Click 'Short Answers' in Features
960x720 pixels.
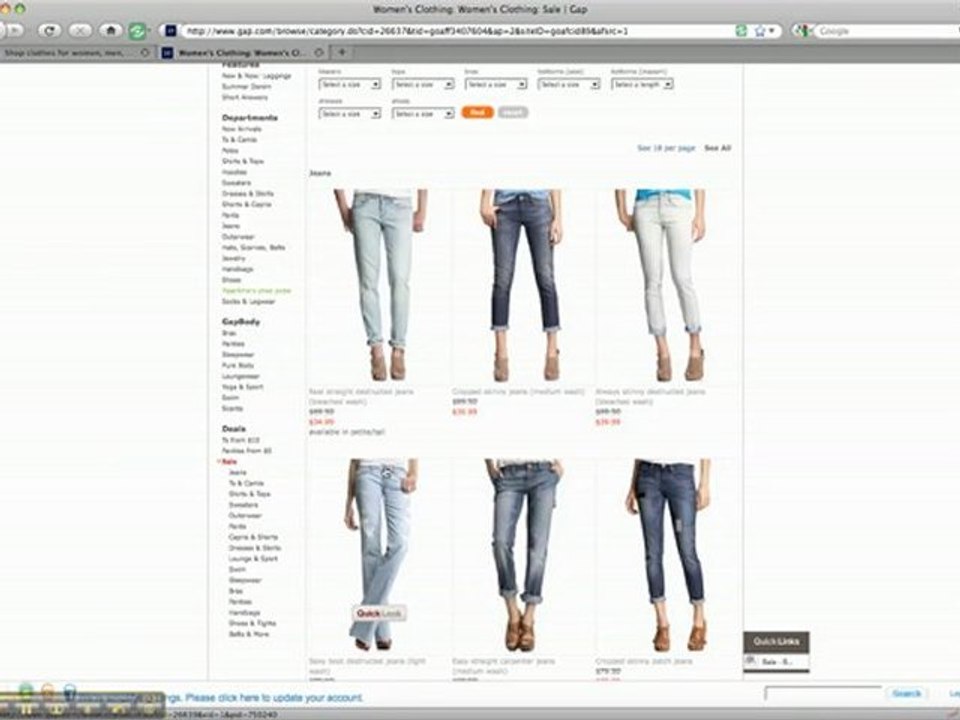(245, 97)
